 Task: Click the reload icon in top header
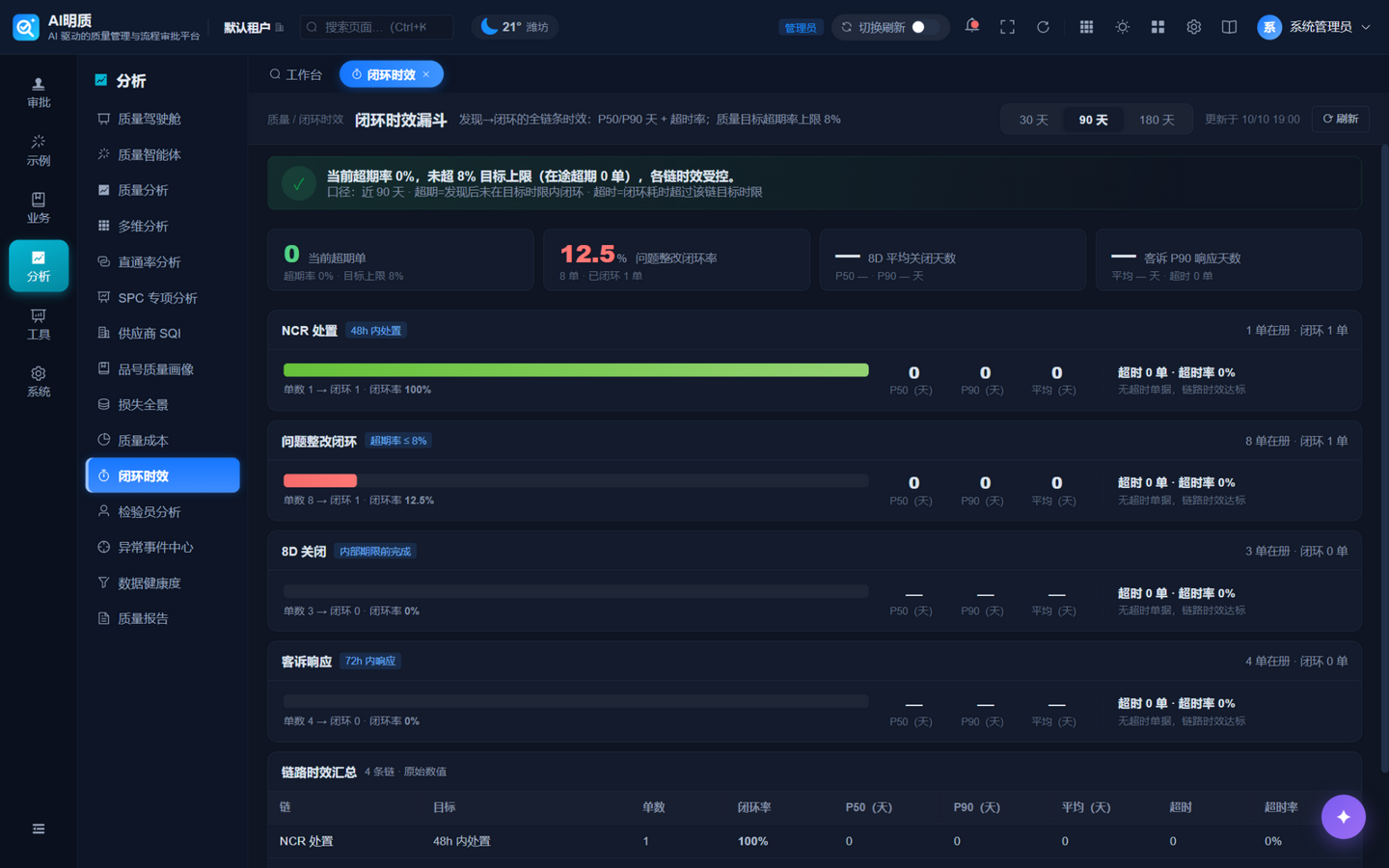1043,27
